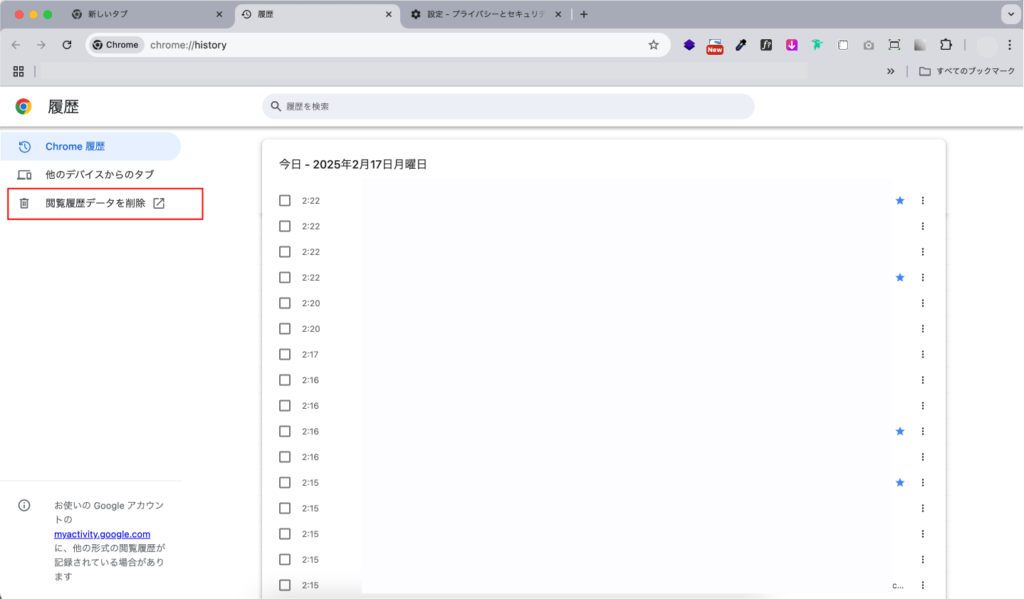Viewport: 1024px width, 599px height.
Task: Show hidden bookmarks with double chevron
Action: [890, 71]
